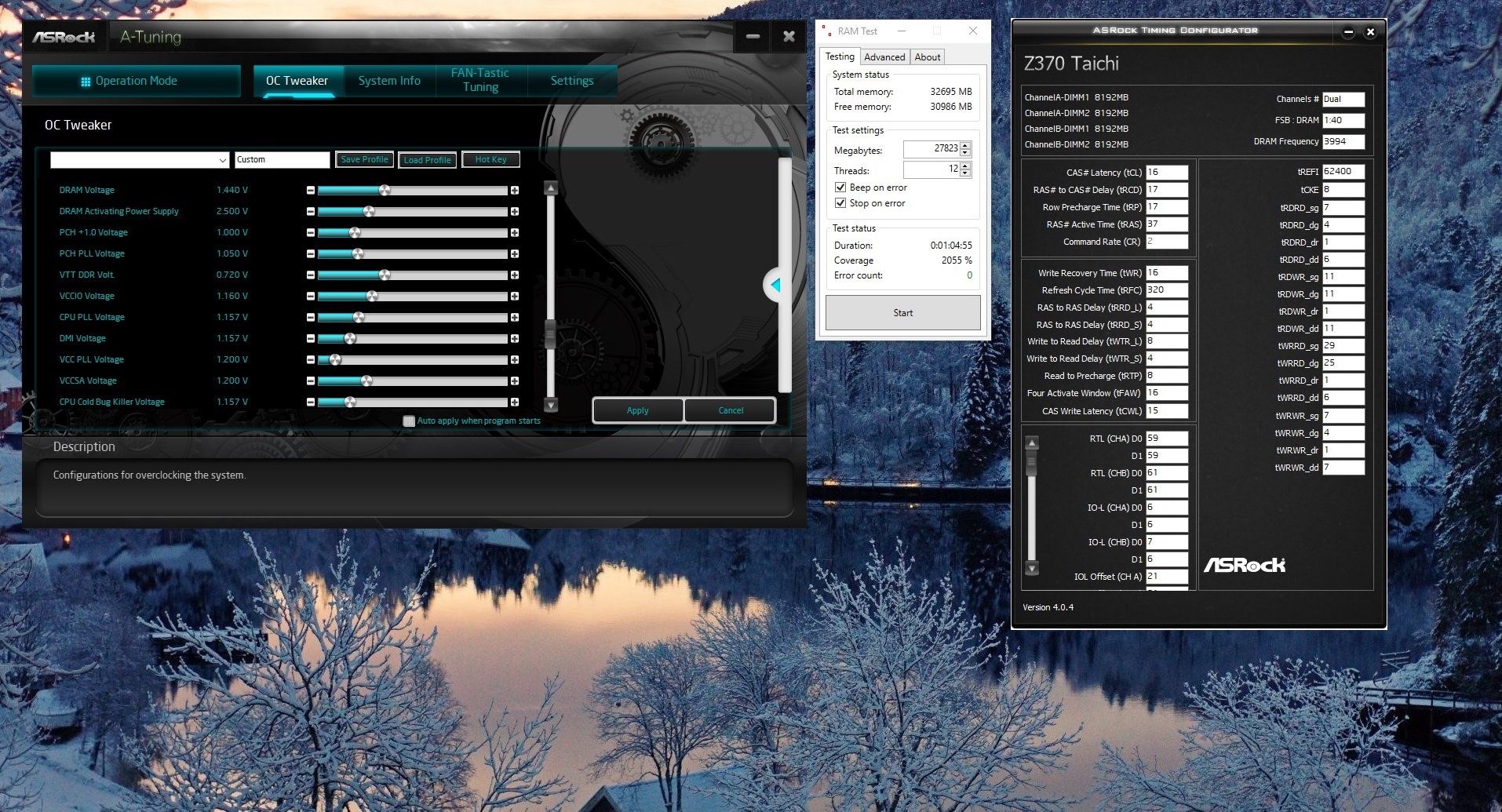Click the VCC PLL Voltage slider handle
The height and width of the screenshot is (812, 1502).
tap(335, 360)
